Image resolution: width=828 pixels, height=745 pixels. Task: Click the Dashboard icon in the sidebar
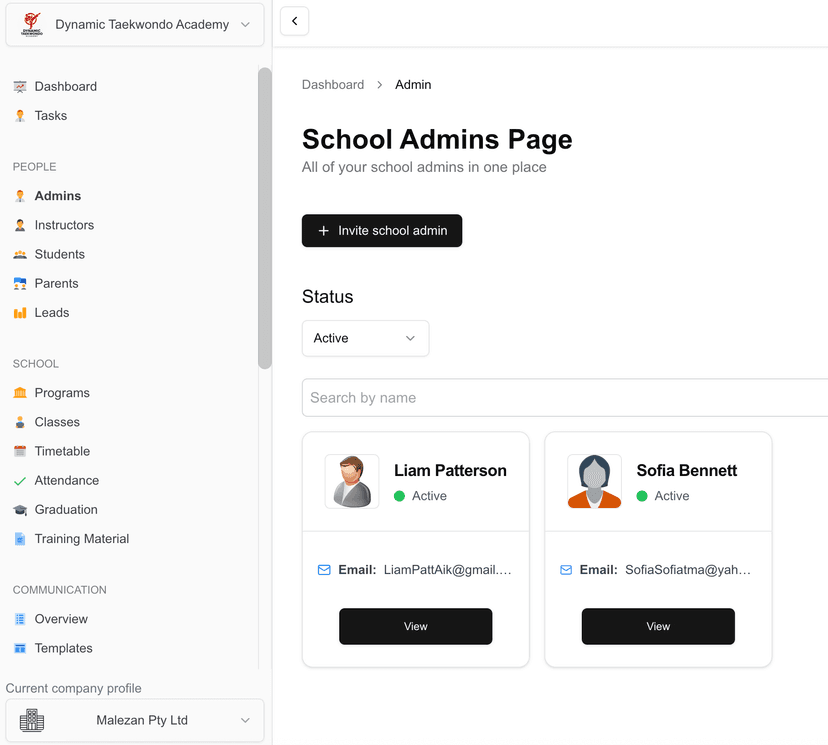pyautogui.click(x=19, y=86)
